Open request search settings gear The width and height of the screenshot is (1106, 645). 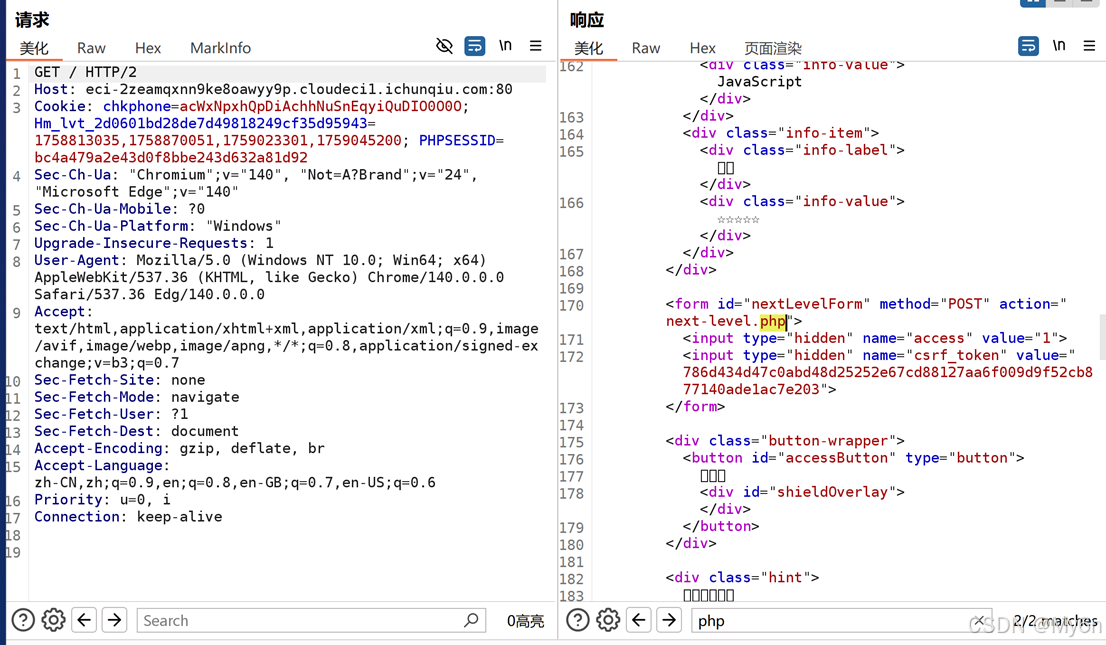[54, 620]
